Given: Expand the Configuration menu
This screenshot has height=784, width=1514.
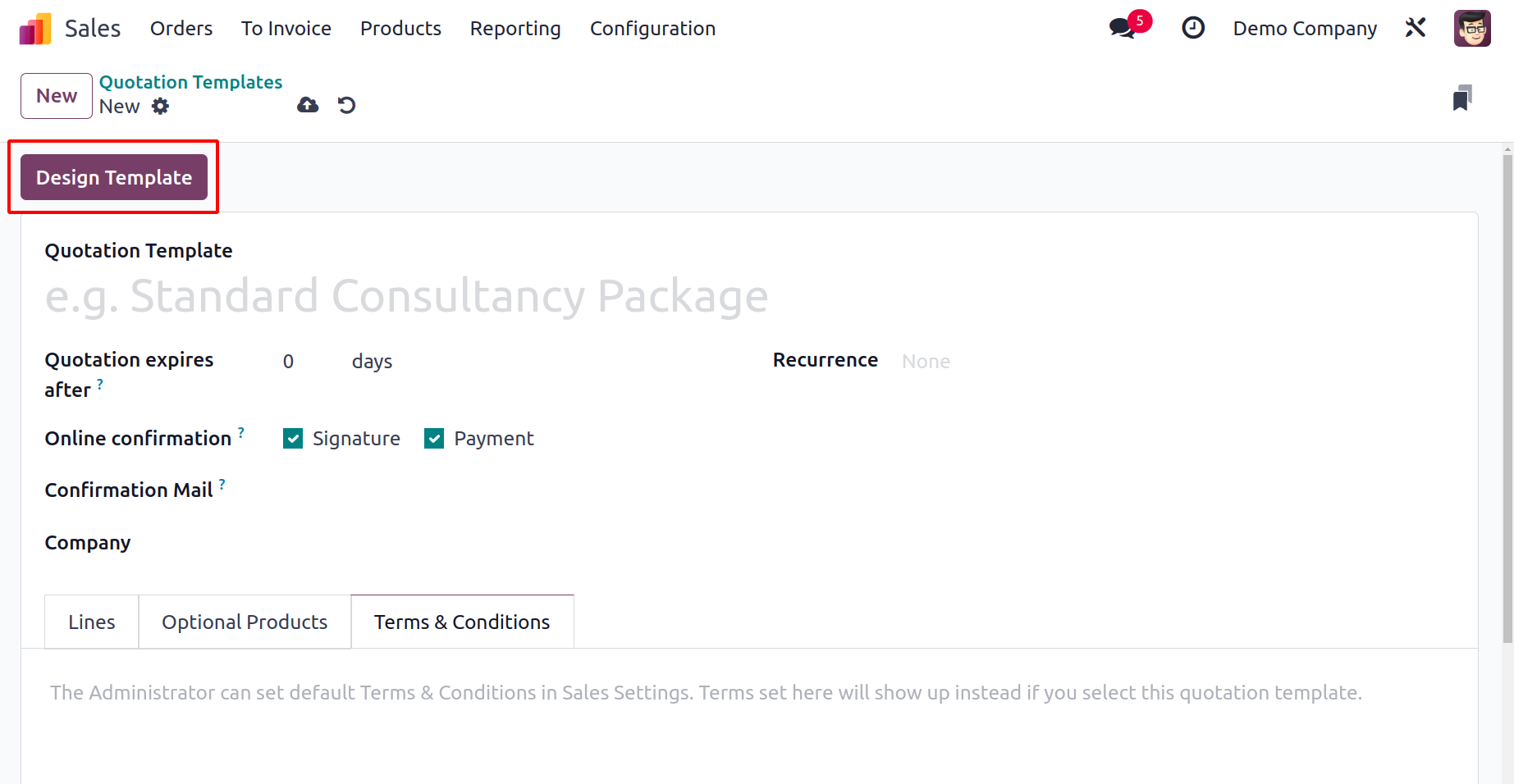Looking at the screenshot, I should coord(652,29).
